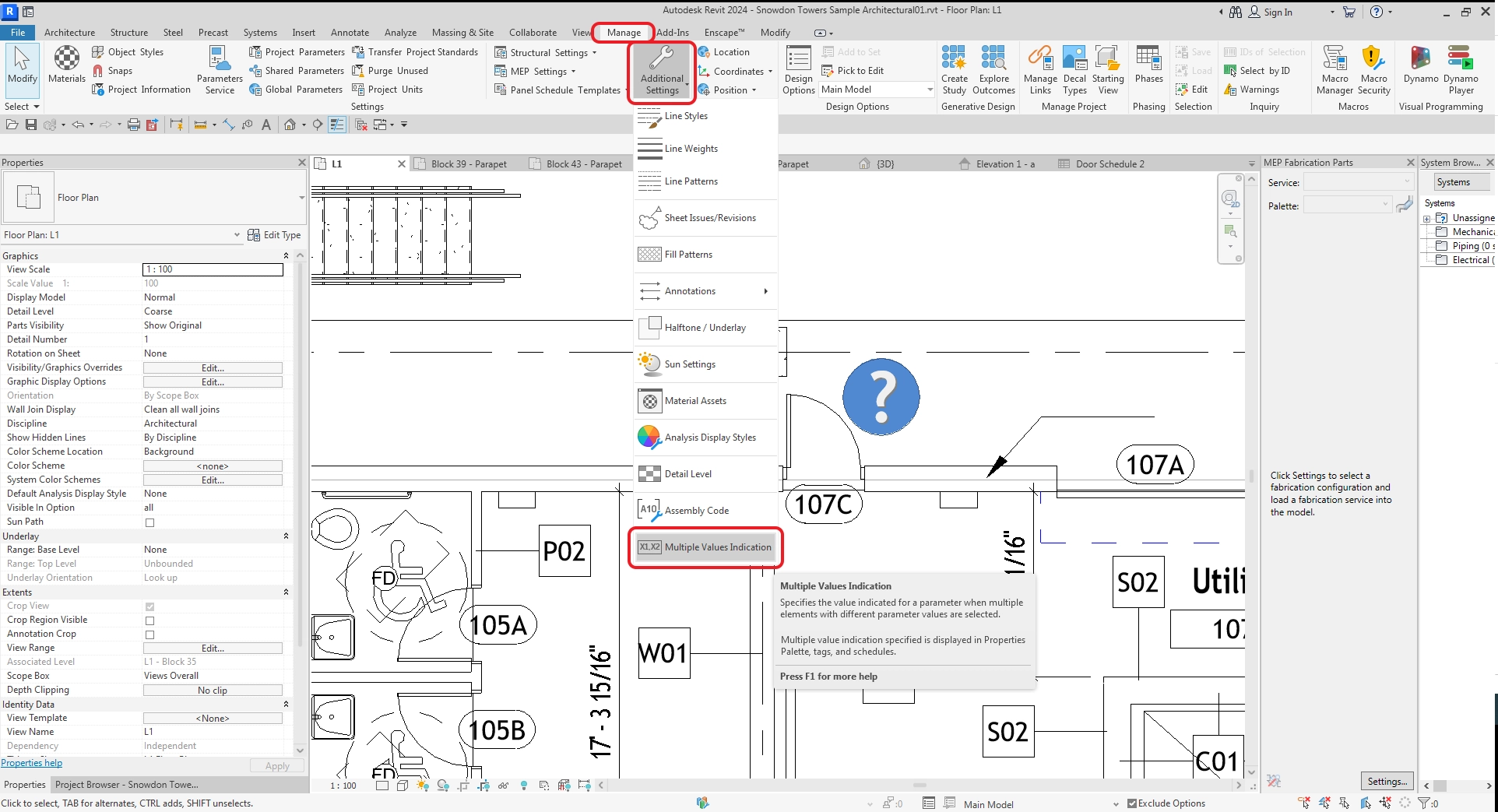Click Edit Type button

(x=274, y=235)
